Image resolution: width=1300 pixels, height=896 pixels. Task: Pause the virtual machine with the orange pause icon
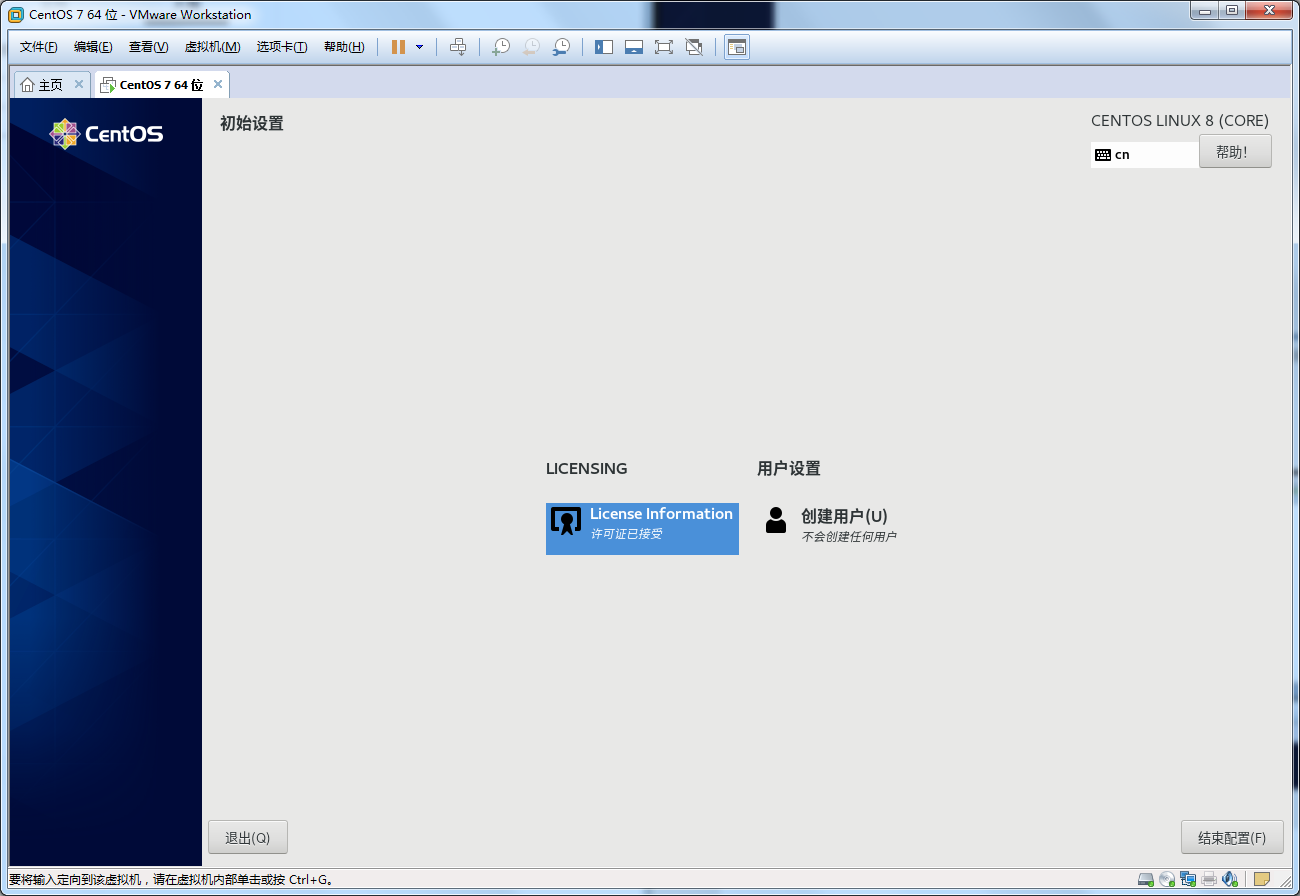coord(399,47)
